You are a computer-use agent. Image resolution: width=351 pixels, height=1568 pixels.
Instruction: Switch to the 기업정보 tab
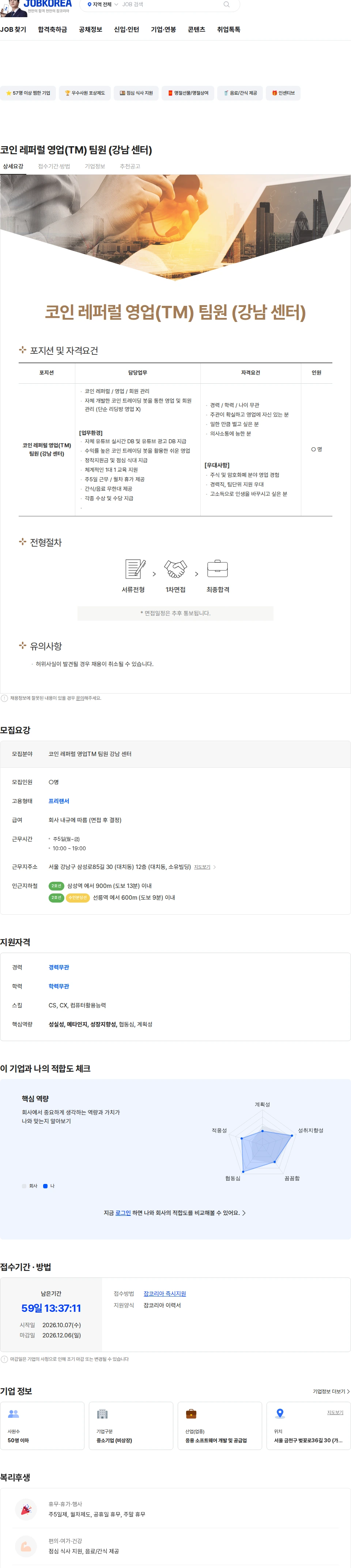pos(95,166)
